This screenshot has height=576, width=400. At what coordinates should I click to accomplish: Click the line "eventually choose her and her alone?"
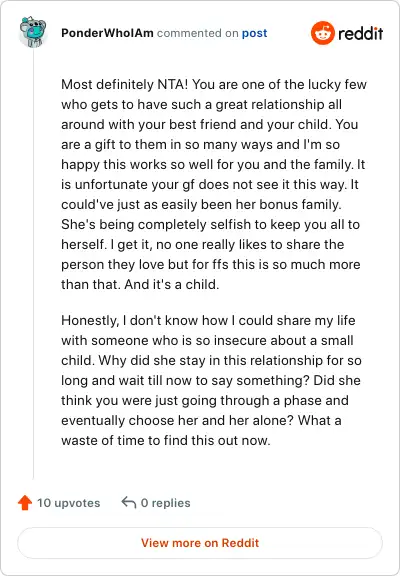[177, 420]
